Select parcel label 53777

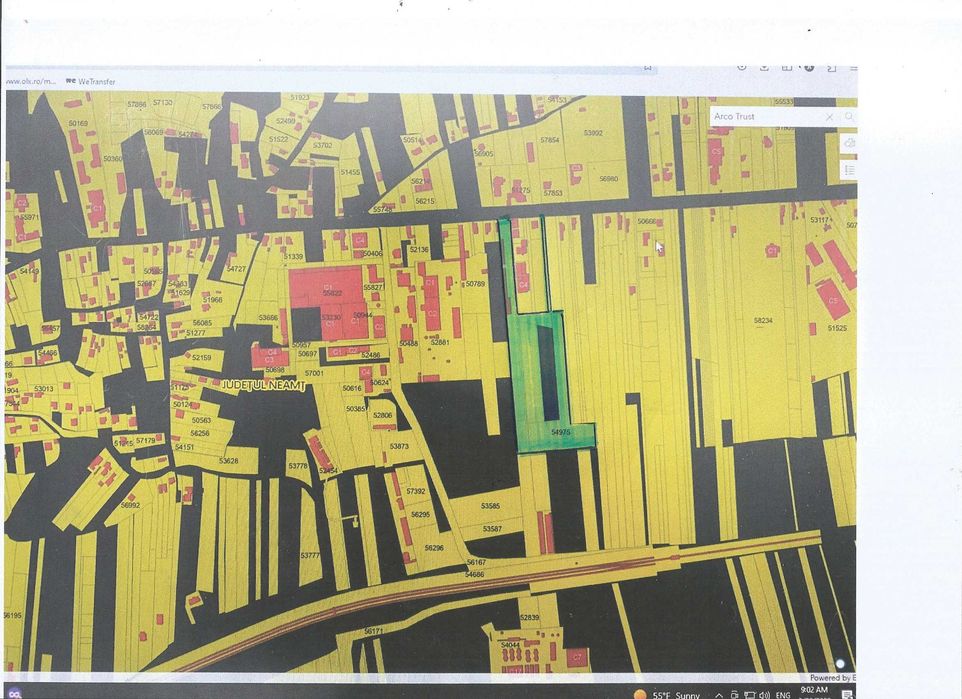tap(310, 555)
